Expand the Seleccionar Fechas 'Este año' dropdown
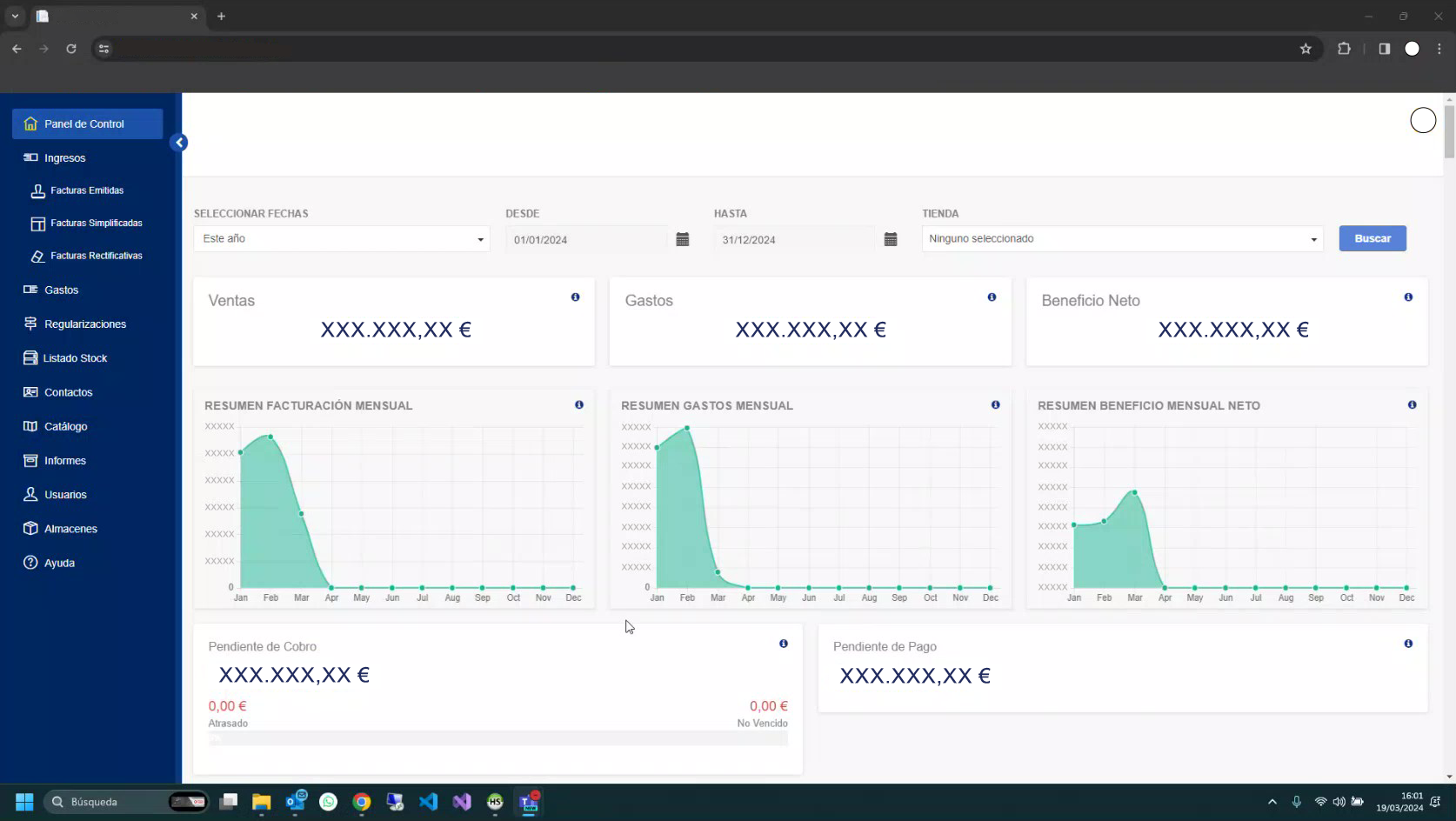Viewport: 1456px width, 821px height. pyautogui.click(x=341, y=239)
